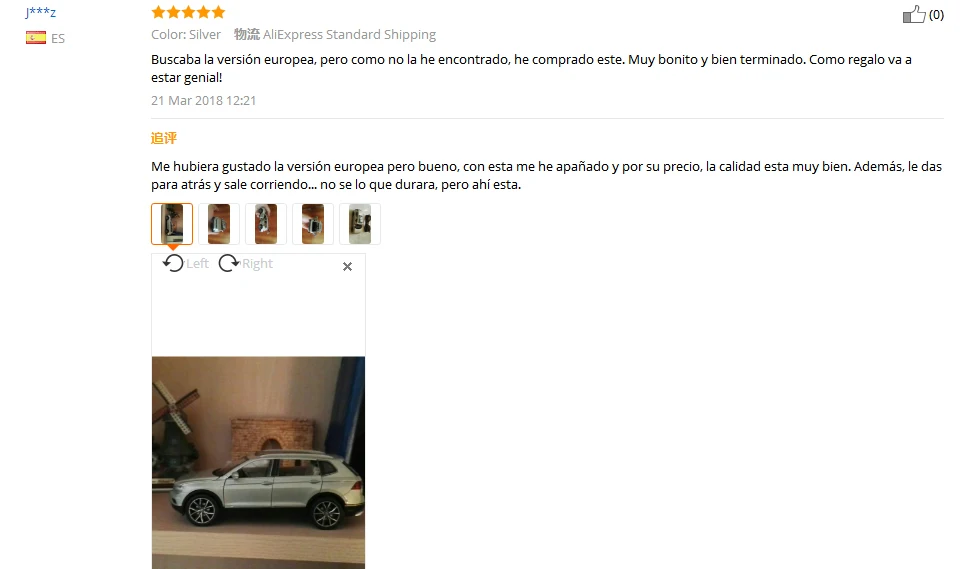Open the fourth review photo thumbnail
Viewport: 966px width, 569px height.
(x=313, y=224)
